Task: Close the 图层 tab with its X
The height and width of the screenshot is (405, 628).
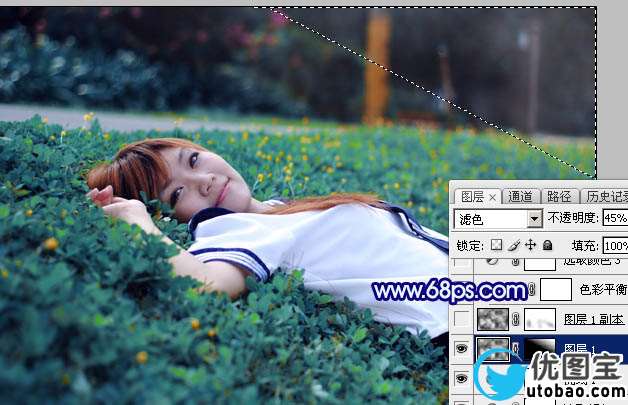Action: (x=493, y=197)
